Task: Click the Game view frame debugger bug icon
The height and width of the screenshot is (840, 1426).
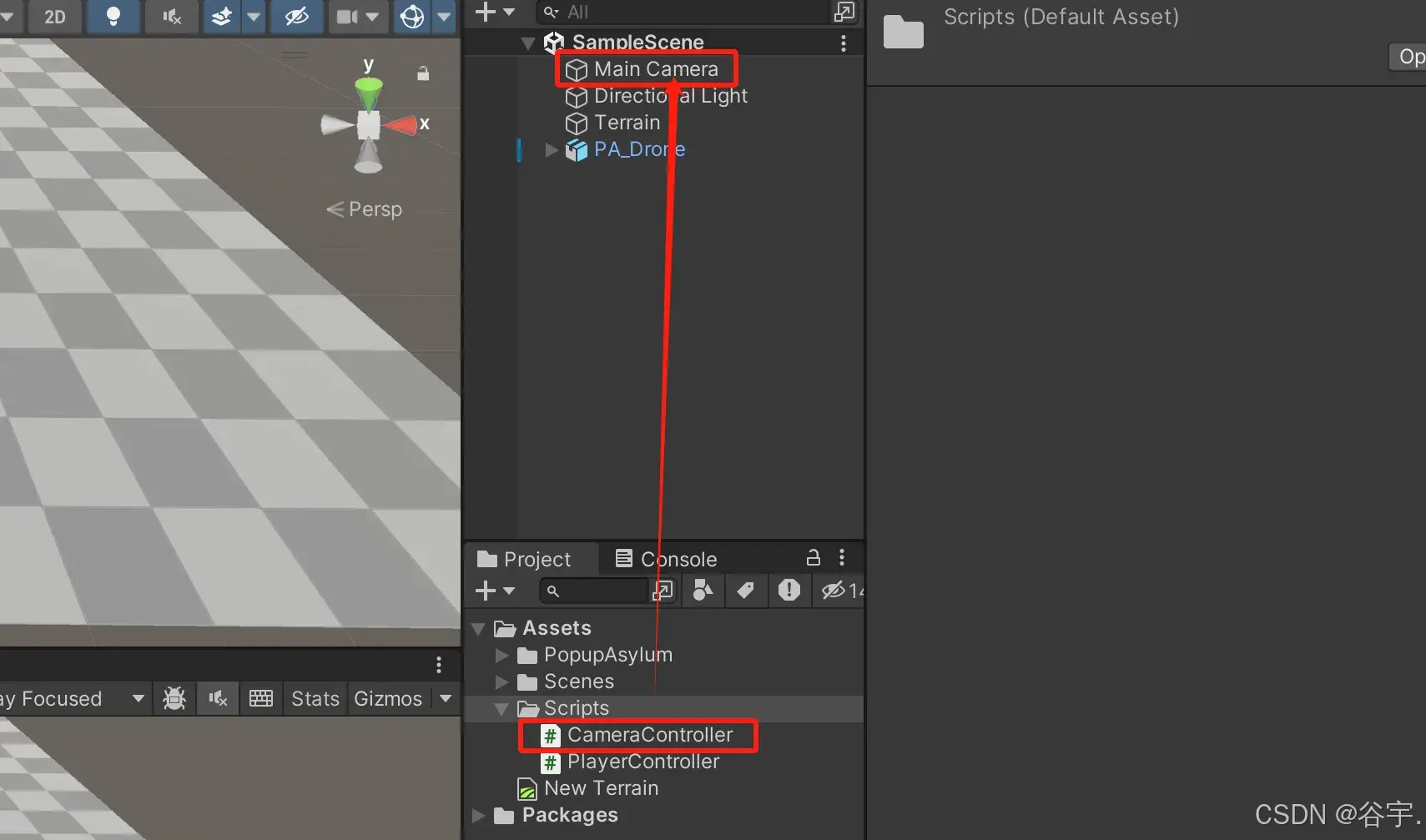Action: click(x=174, y=698)
